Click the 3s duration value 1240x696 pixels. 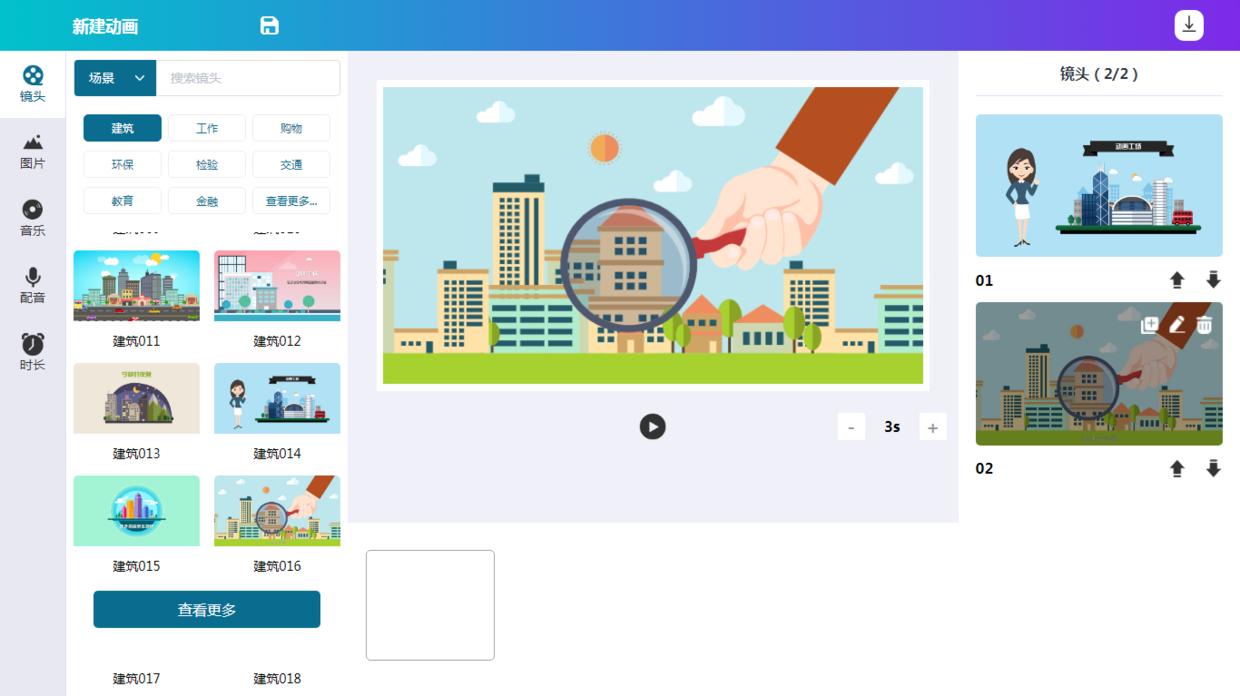(892, 427)
